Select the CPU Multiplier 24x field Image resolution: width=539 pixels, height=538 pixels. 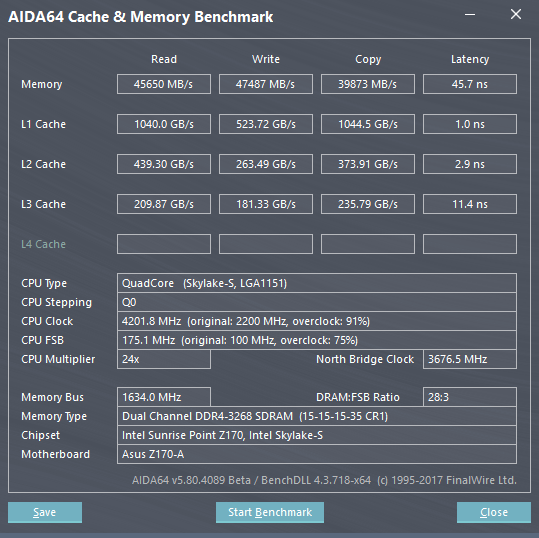(x=164, y=359)
